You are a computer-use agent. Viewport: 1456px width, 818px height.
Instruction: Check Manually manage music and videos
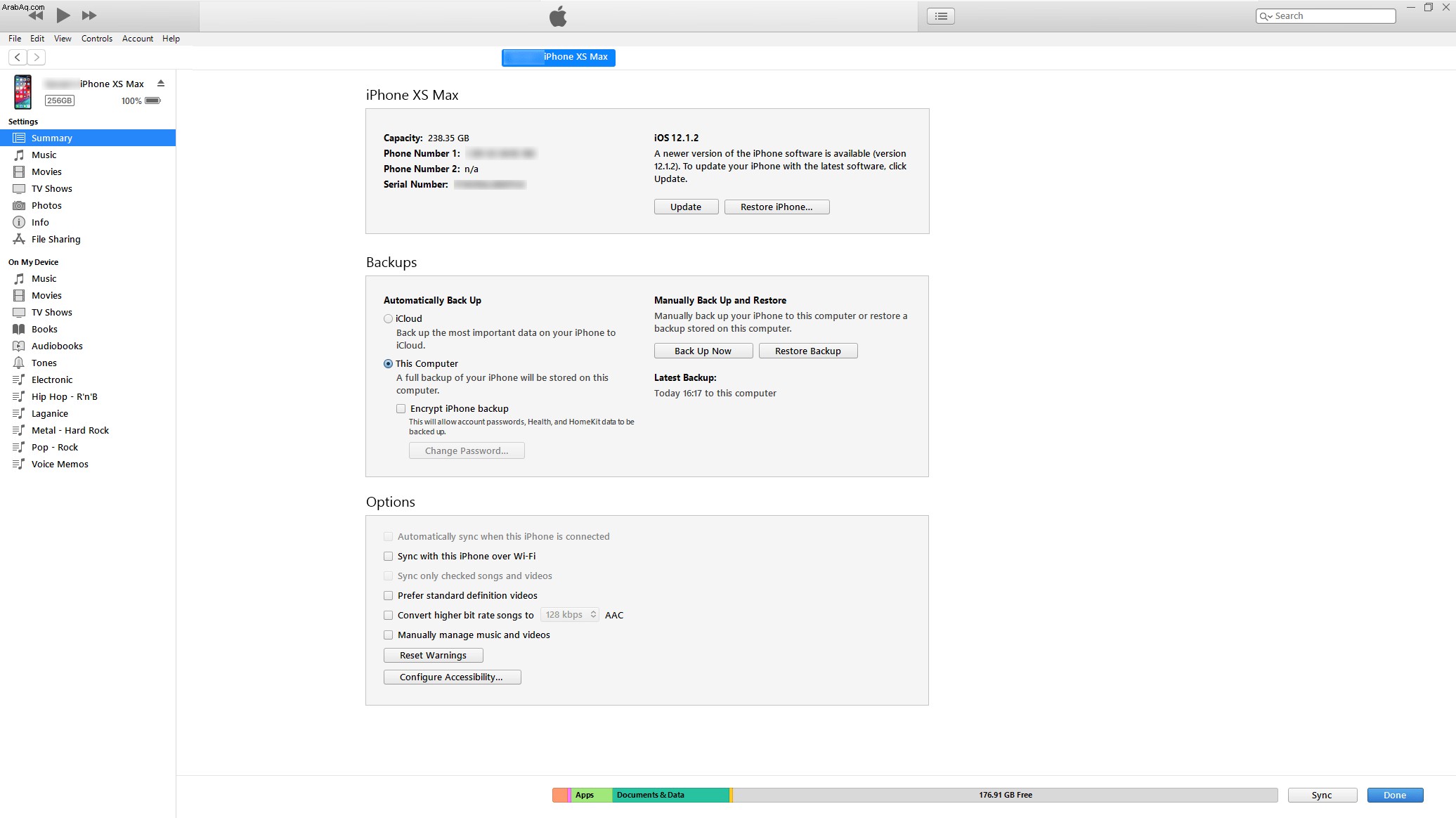(388, 635)
